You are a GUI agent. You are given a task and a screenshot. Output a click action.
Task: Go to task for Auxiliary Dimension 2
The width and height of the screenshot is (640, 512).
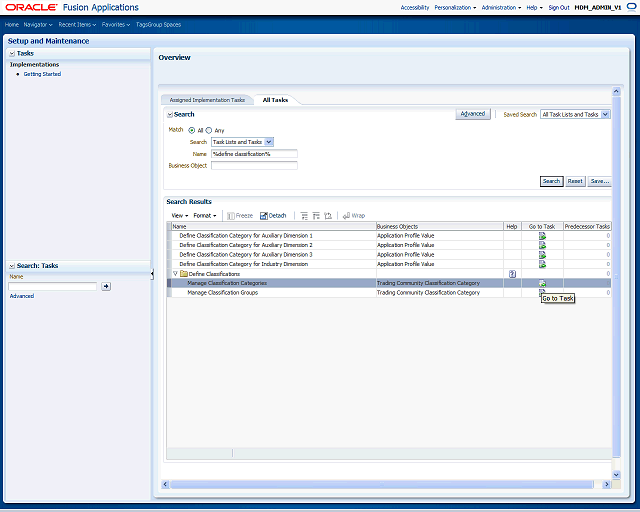point(542,245)
